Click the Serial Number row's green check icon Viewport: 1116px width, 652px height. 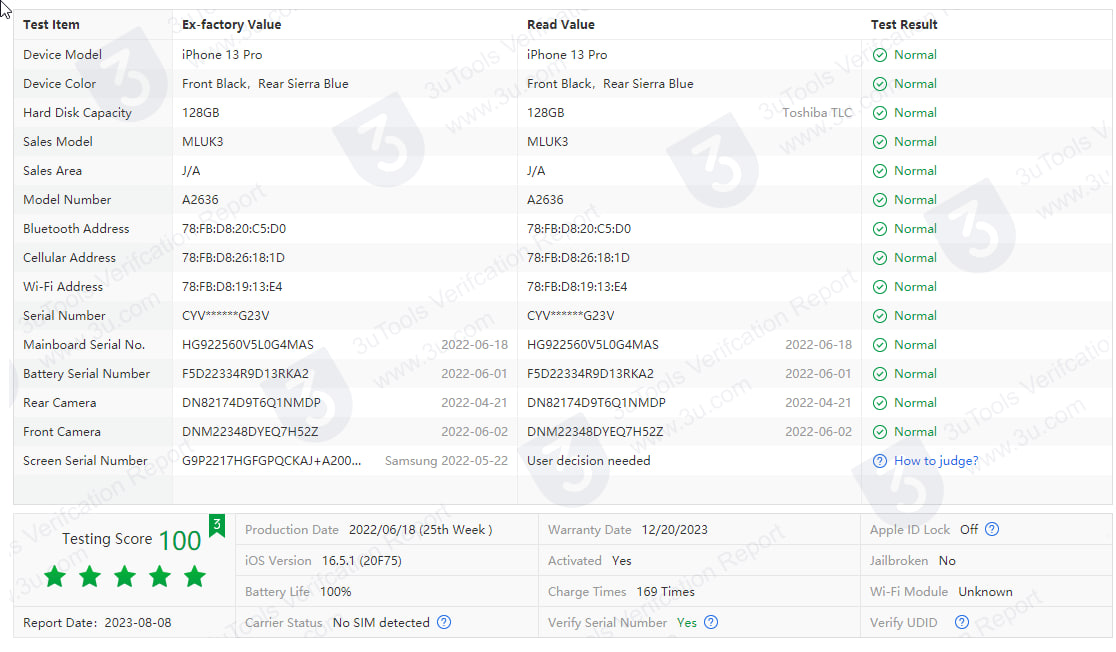pos(880,316)
